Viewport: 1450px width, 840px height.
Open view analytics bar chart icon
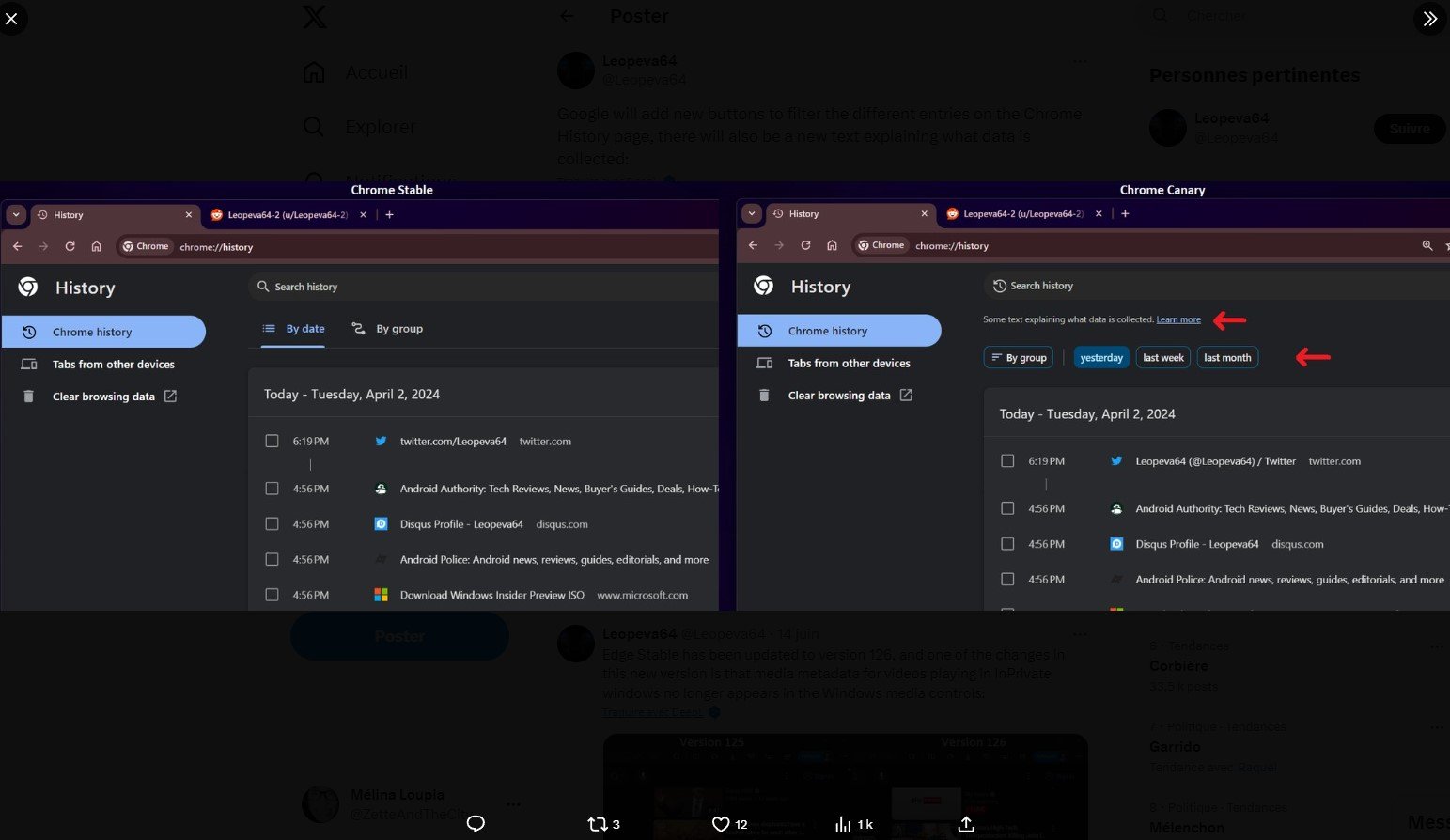pos(843,824)
